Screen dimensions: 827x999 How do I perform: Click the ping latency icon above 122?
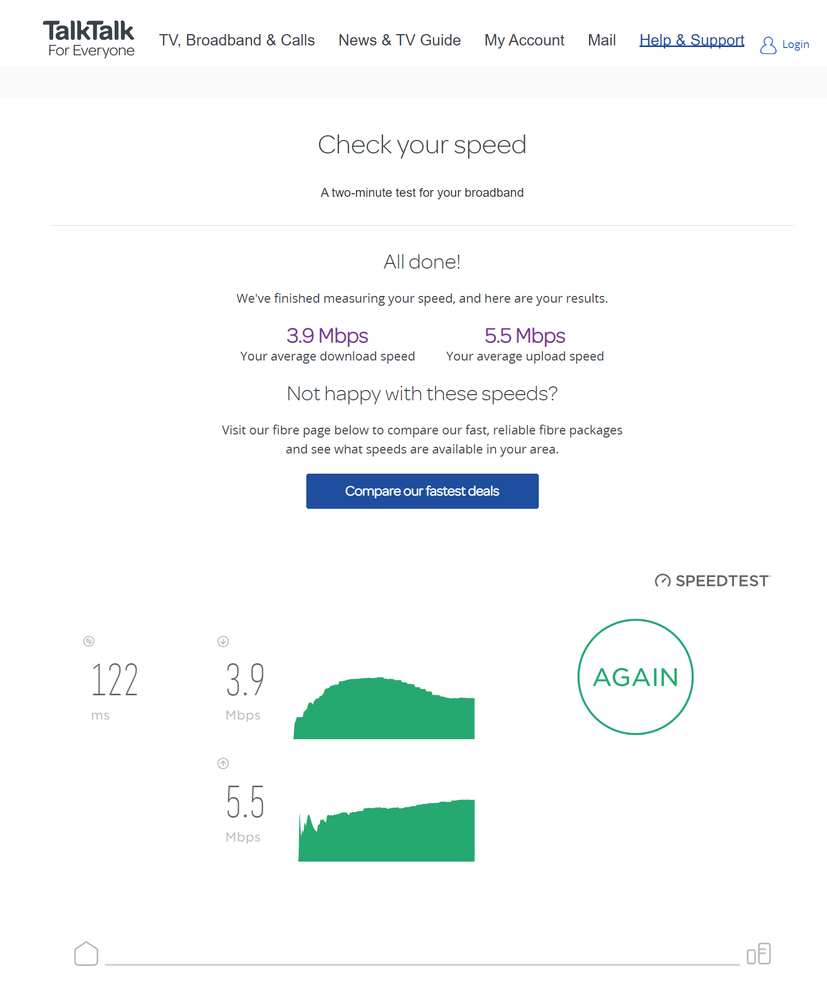(x=89, y=641)
